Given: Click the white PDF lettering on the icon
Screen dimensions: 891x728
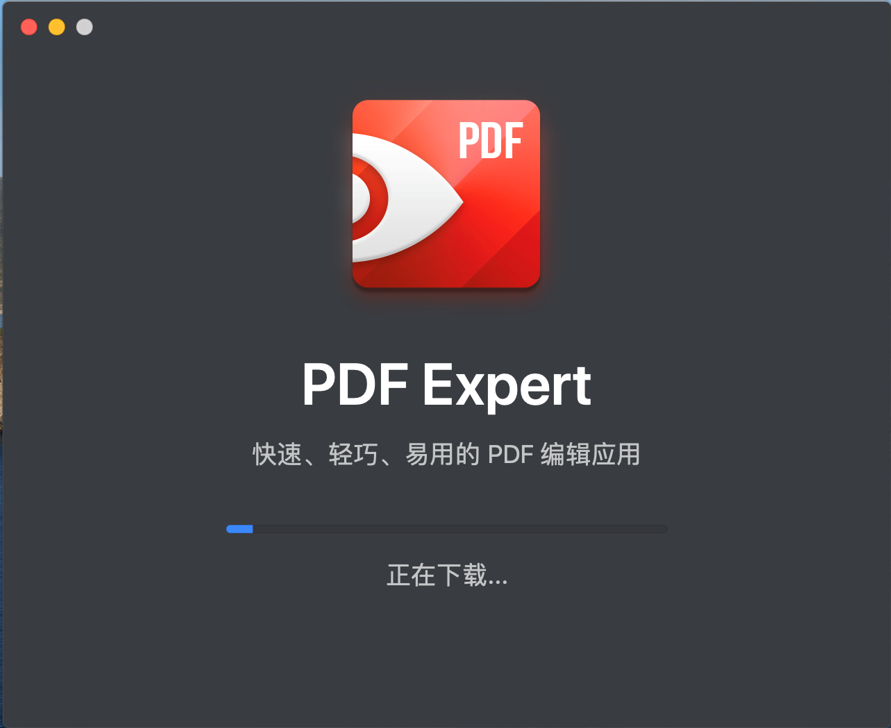Looking at the screenshot, I should point(491,140).
